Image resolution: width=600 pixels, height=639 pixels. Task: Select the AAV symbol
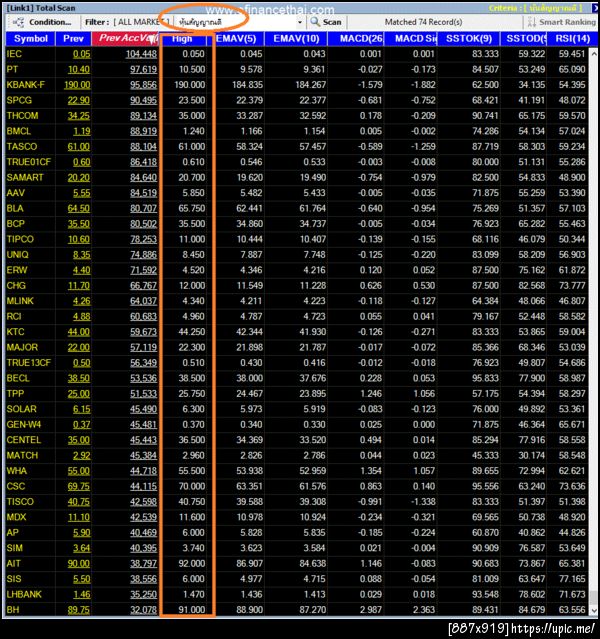(16, 193)
